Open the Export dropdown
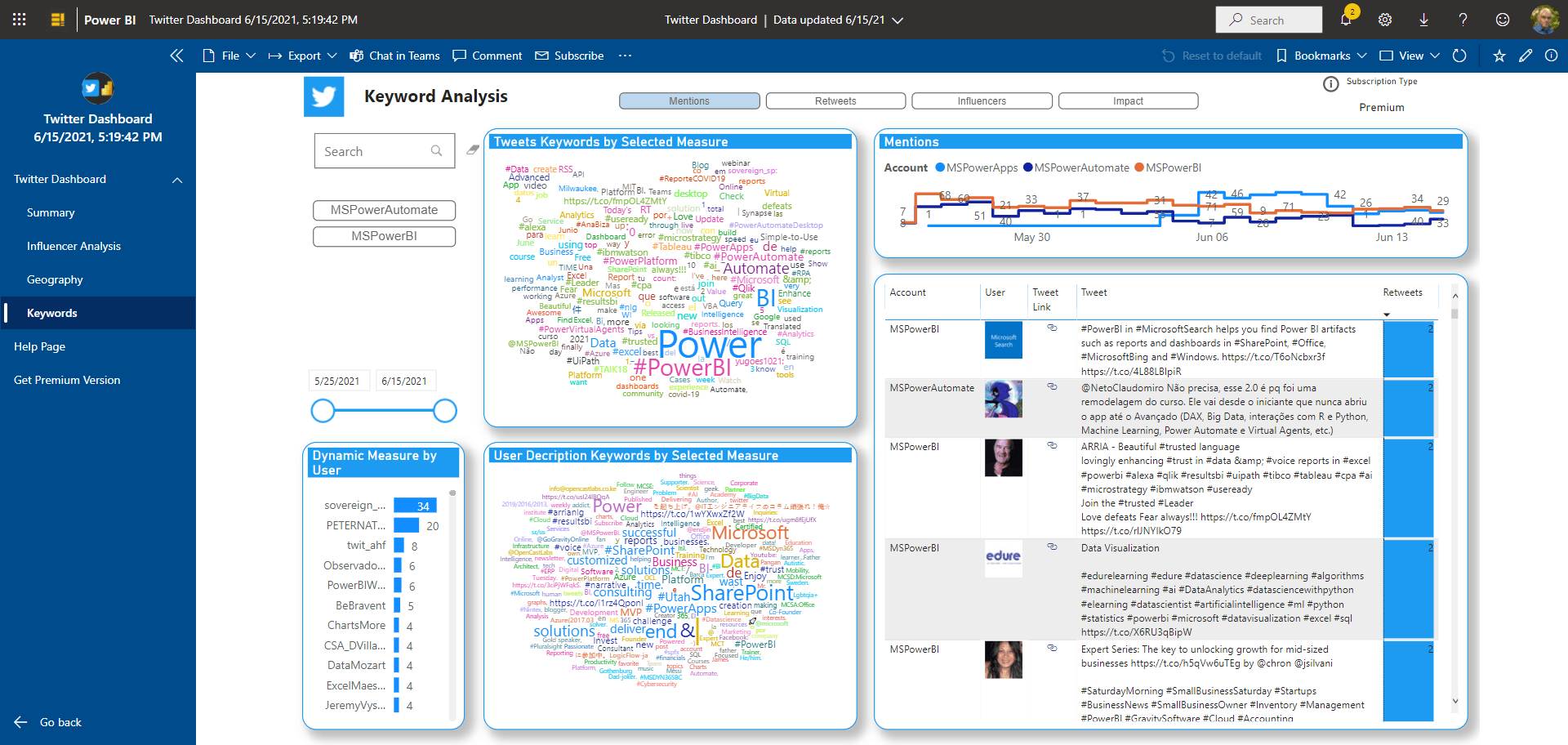This screenshot has height=745, width=1568. pos(303,56)
